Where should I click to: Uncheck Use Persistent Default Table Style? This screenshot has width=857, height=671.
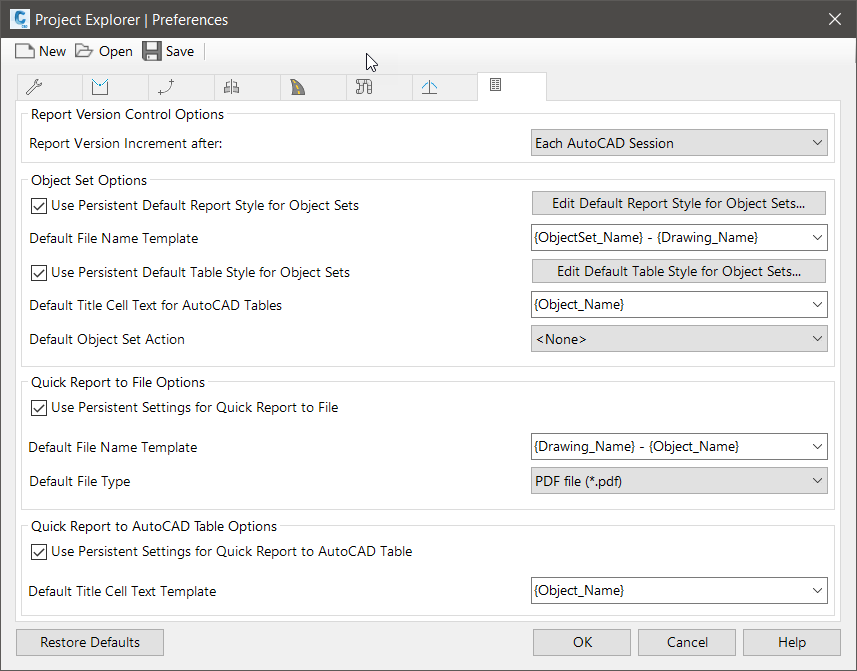point(39,272)
